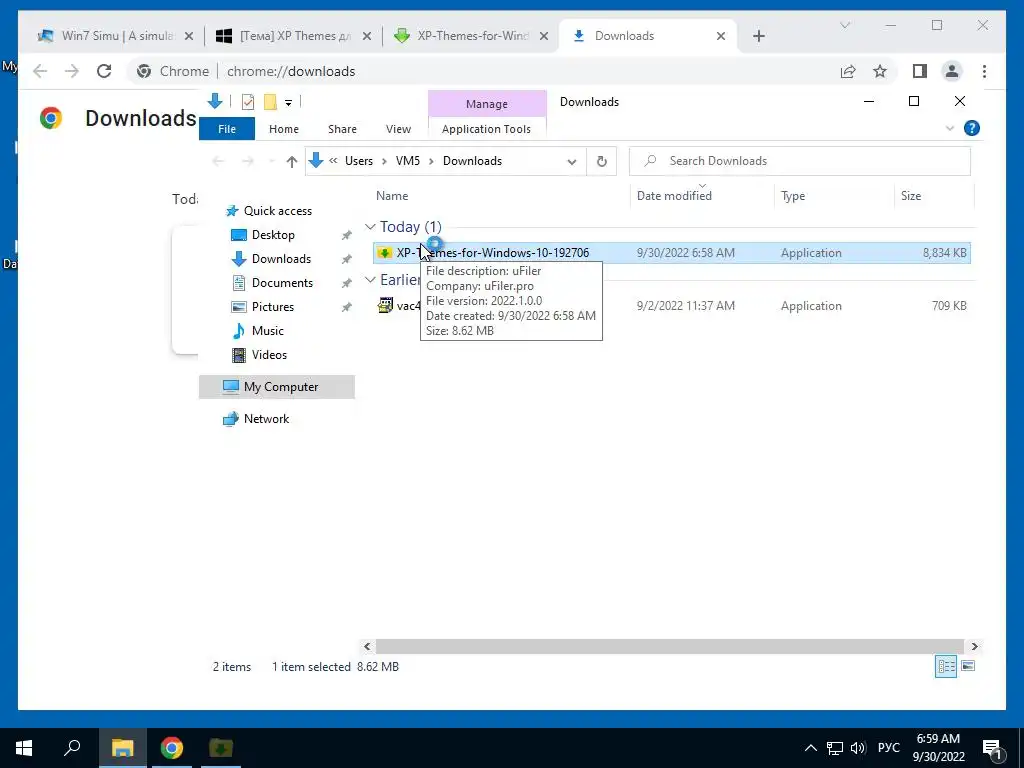Click Properties icon in quick access toolbar
The width and height of the screenshot is (1024, 768).
click(248, 102)
